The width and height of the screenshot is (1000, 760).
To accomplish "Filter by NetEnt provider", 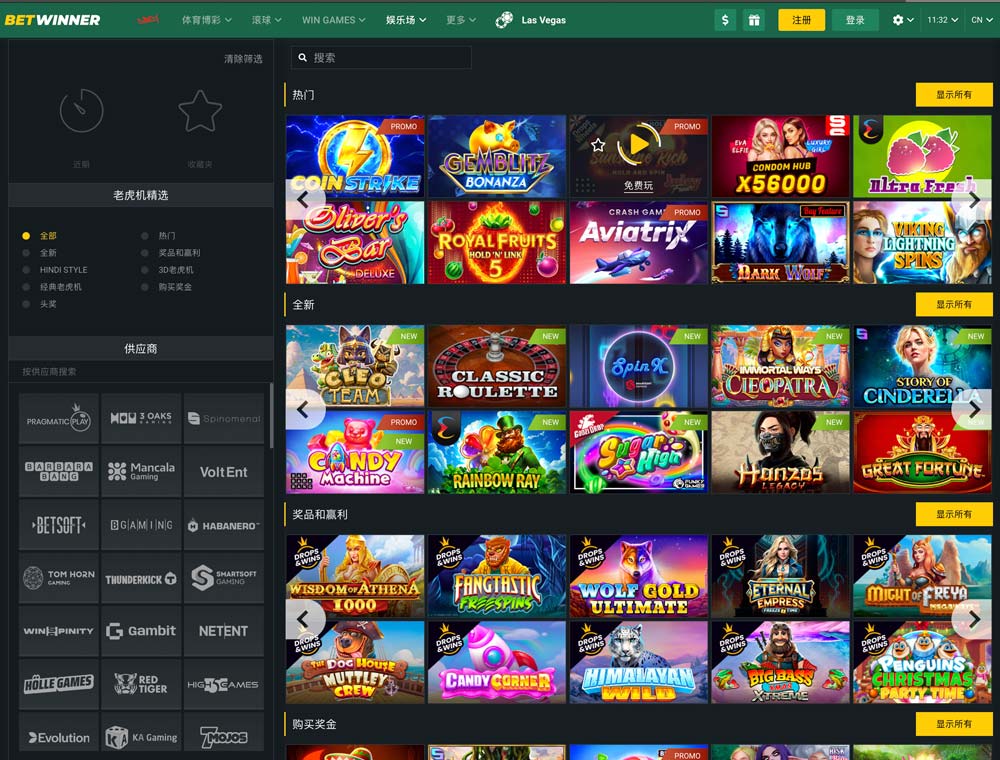I will (224, 631).
